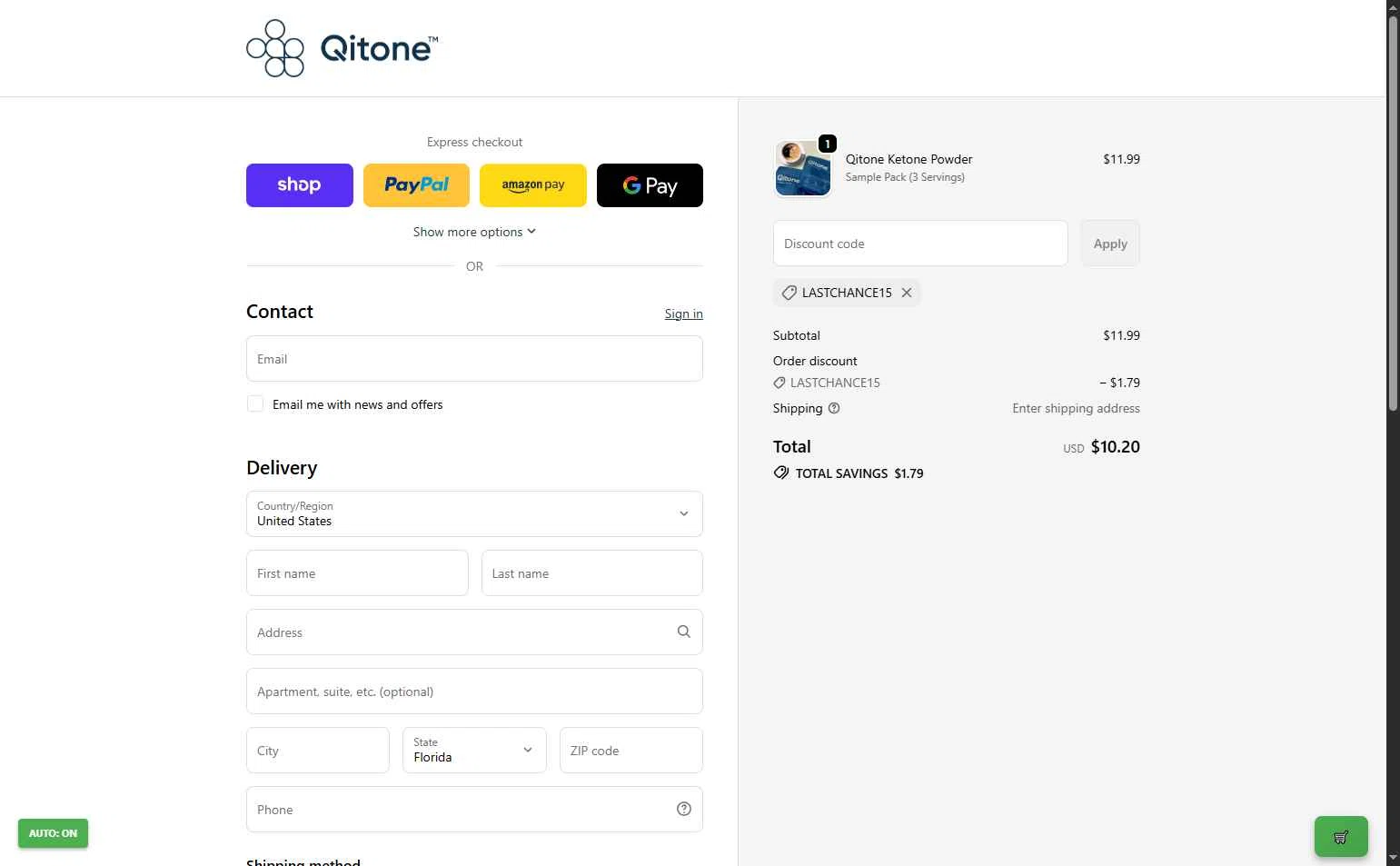The width and height of the screenshot is (1400, 866).
Task: Click the page vertical scrollbar thumb
Action: point(1393,214)
